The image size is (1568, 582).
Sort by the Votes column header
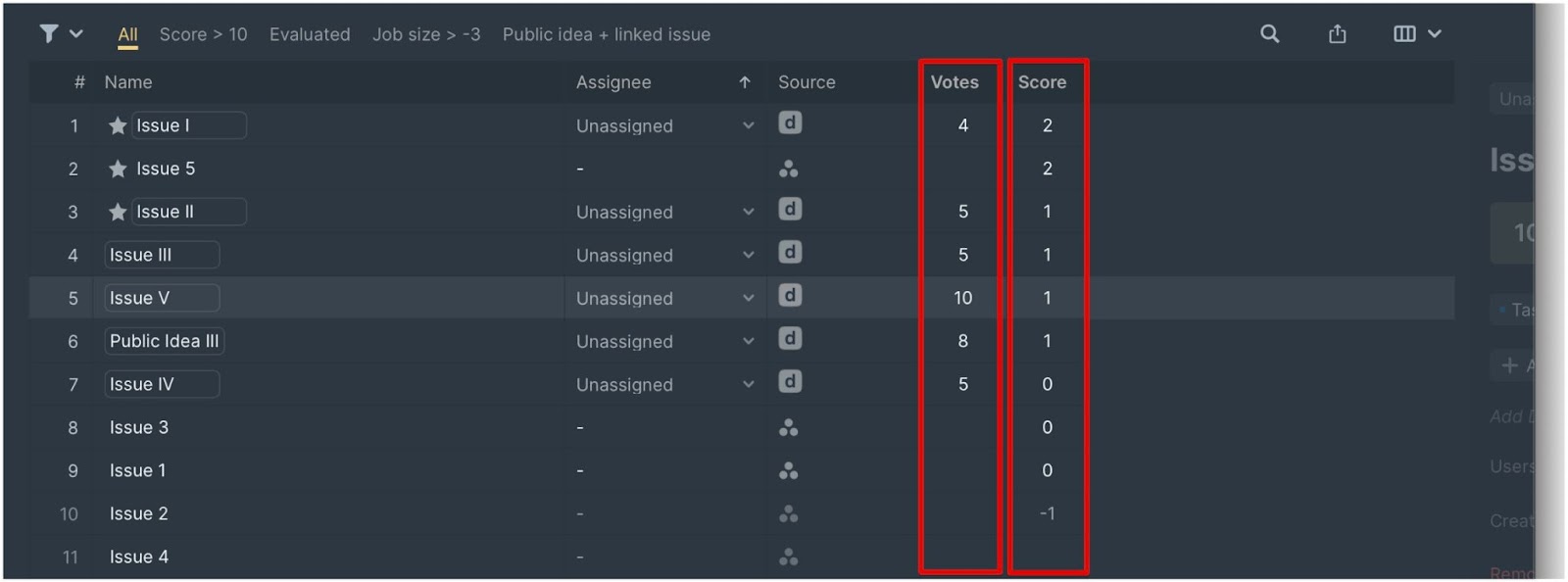(955, 82)
